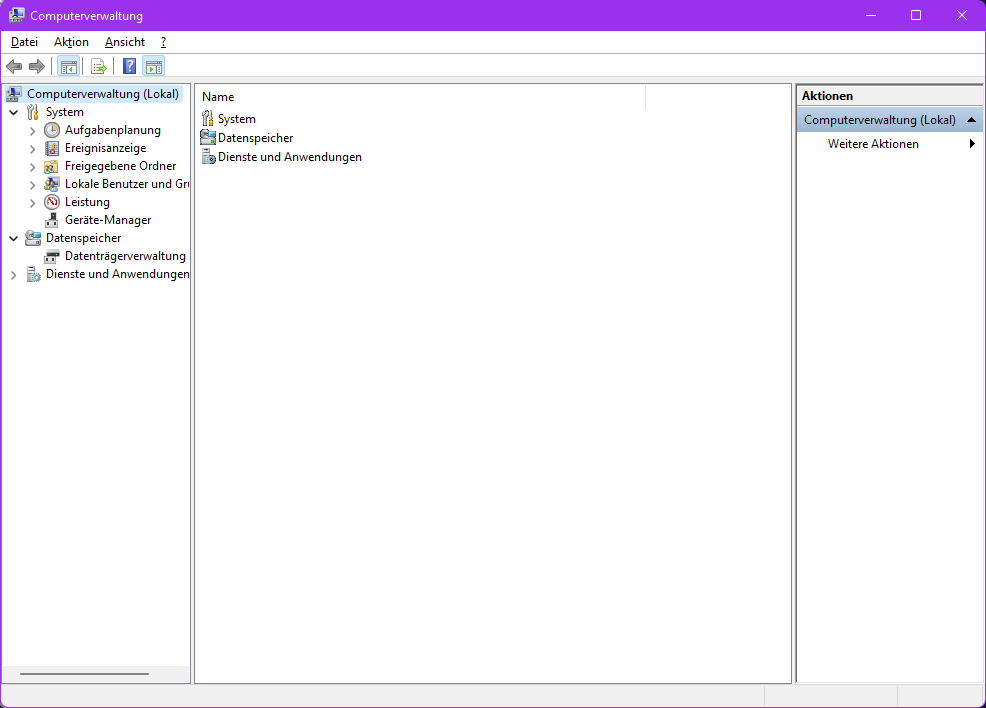Toggle the action pane show/hide toolbar icon
The image size is (986, 708).
tap(153, 66)
